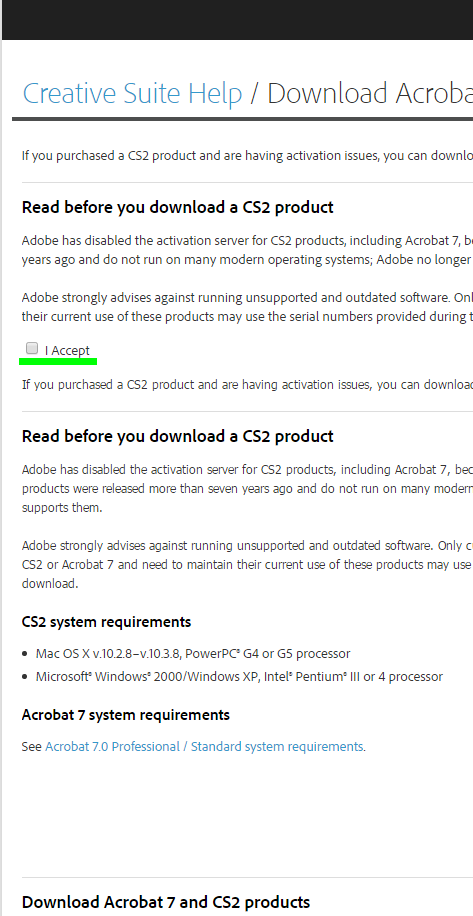
Task: Click "Read before you download" heading above the checkbox
Action: [178, 207]
